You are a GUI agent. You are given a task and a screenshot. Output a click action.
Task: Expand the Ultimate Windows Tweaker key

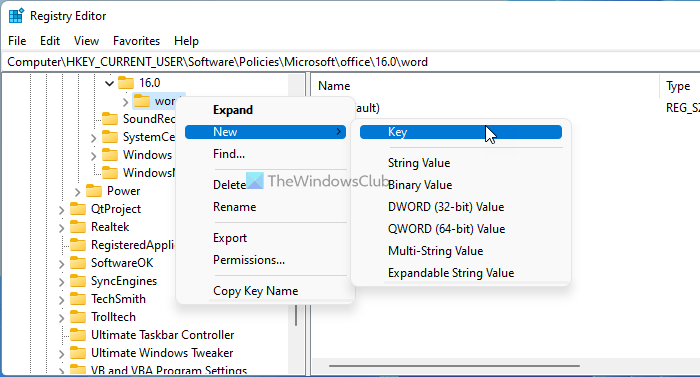tap(61, 354)
